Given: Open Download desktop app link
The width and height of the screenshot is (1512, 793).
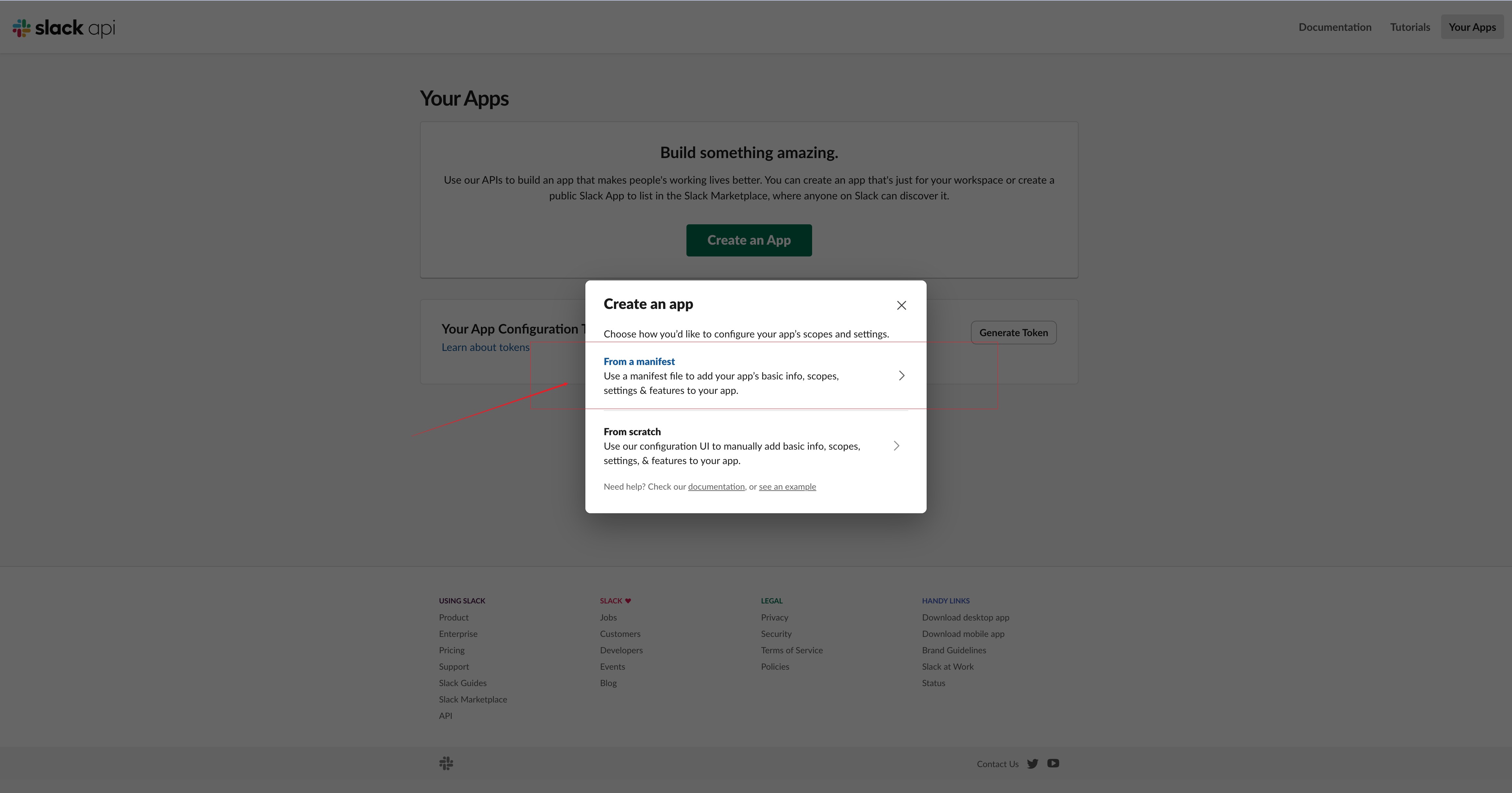Looking at the screenshot, I should click(966, 618).
